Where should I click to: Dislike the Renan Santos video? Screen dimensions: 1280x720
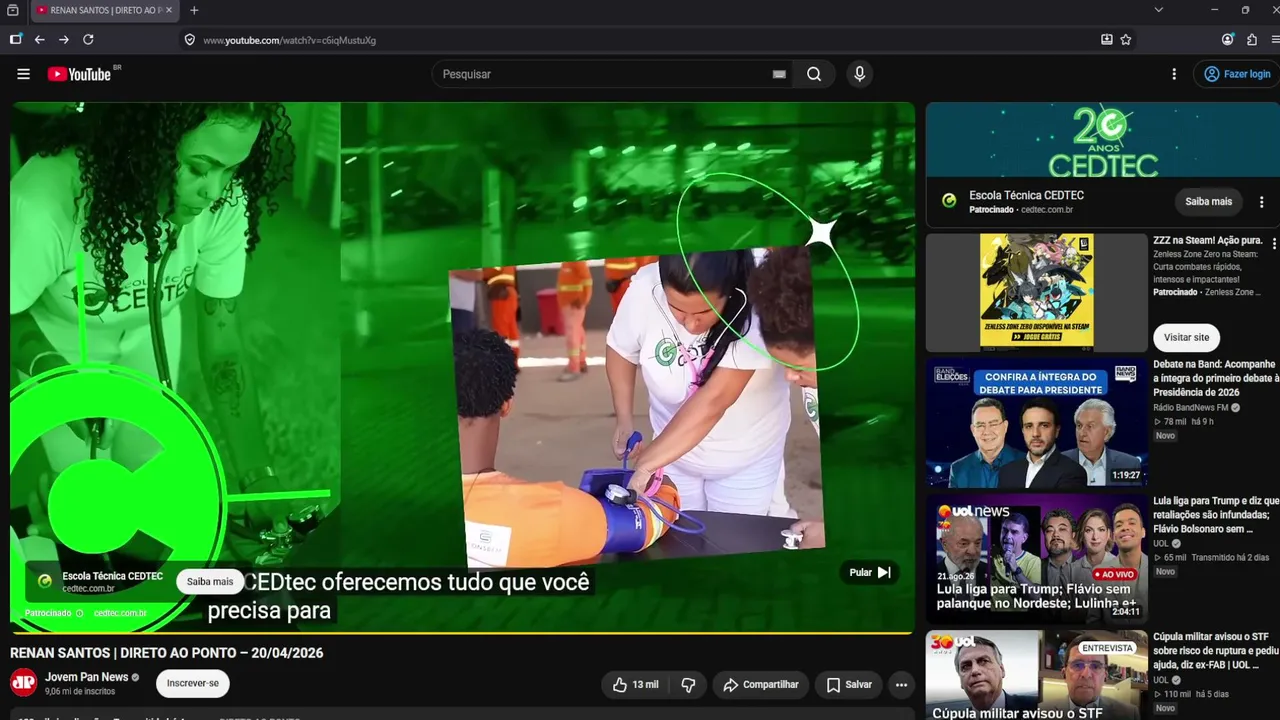(688, 685)
